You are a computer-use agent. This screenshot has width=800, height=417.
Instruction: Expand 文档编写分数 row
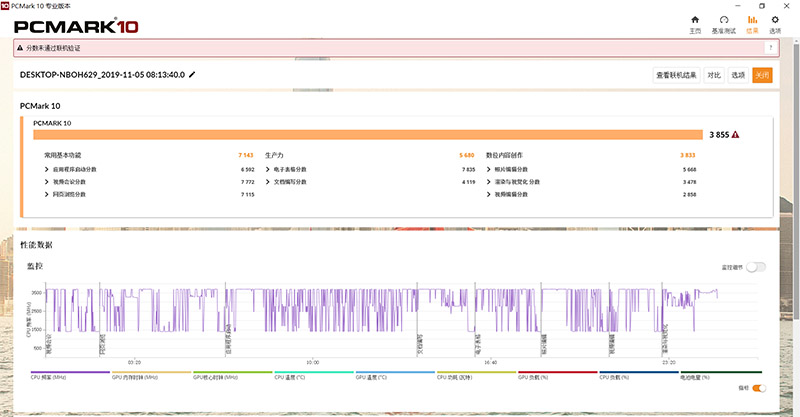(x=268, y=182)
